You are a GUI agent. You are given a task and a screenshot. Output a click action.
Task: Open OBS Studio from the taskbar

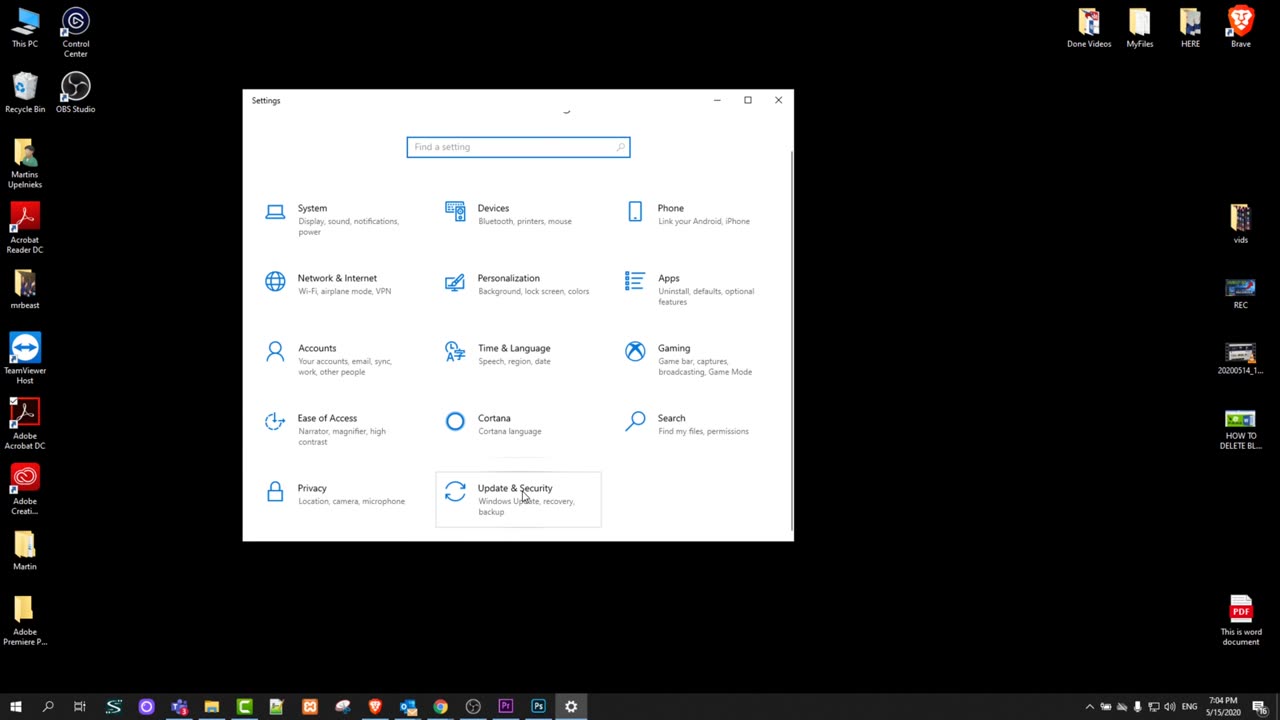(x=473, y=707)
